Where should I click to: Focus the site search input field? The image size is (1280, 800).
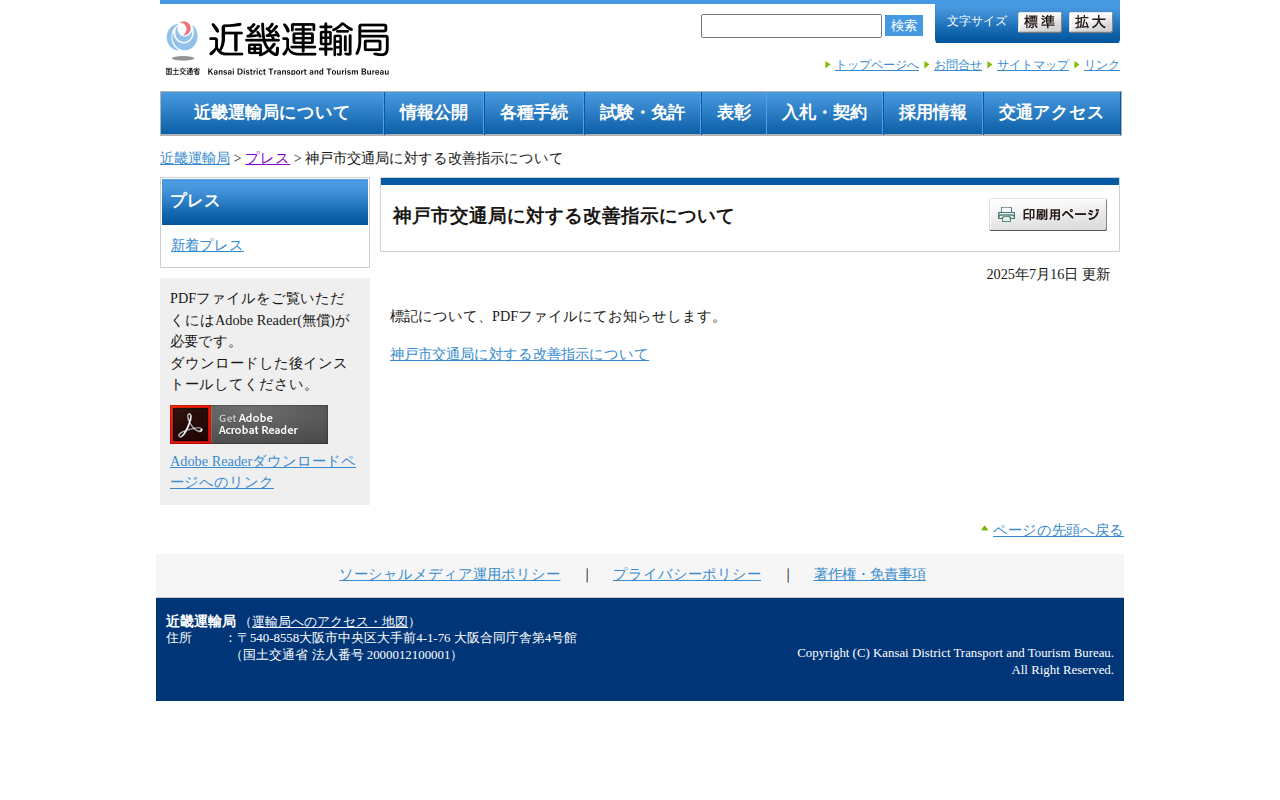coord(791,26)
